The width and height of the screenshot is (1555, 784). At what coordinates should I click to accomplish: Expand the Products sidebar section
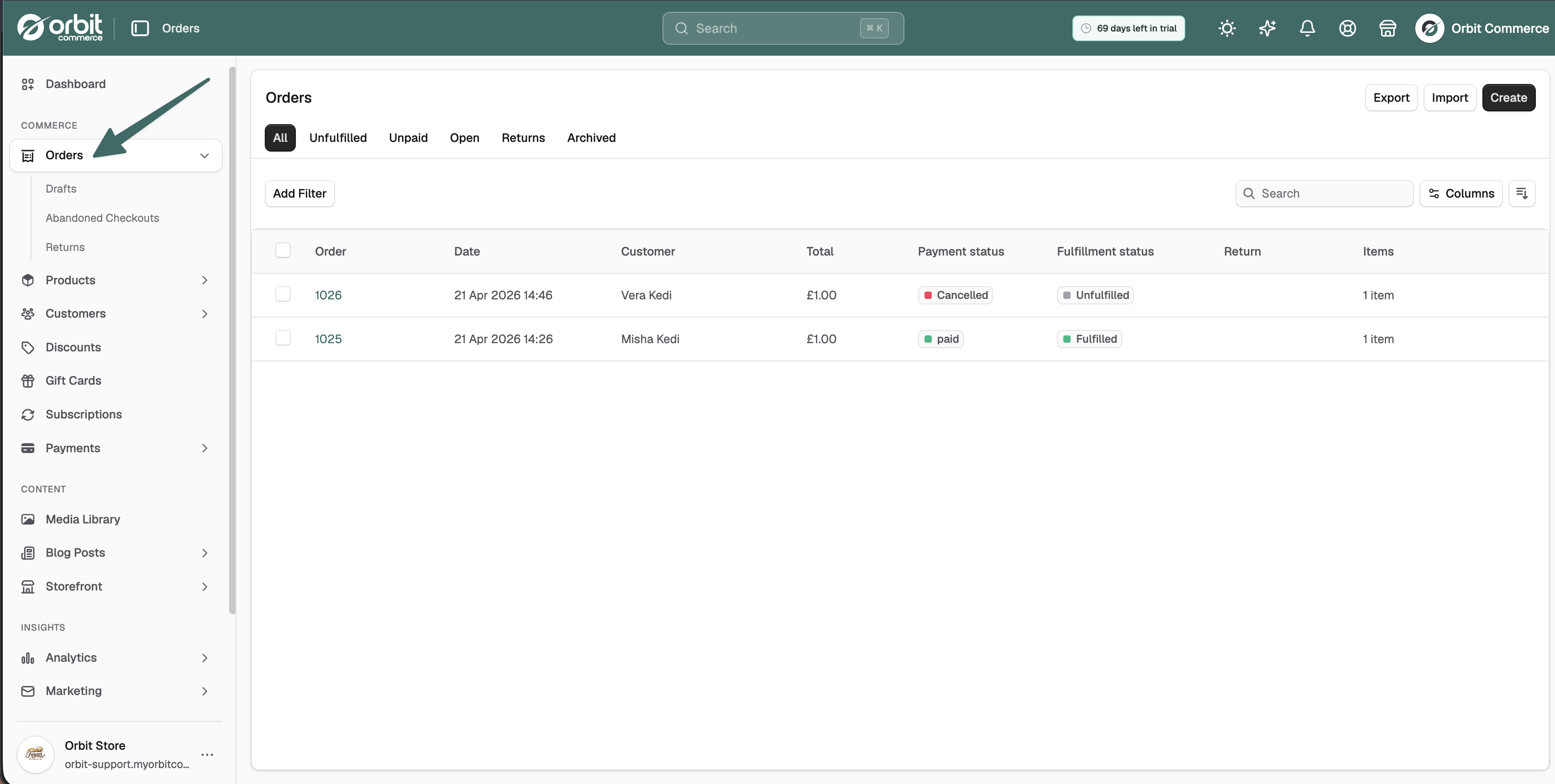[205, 280]
